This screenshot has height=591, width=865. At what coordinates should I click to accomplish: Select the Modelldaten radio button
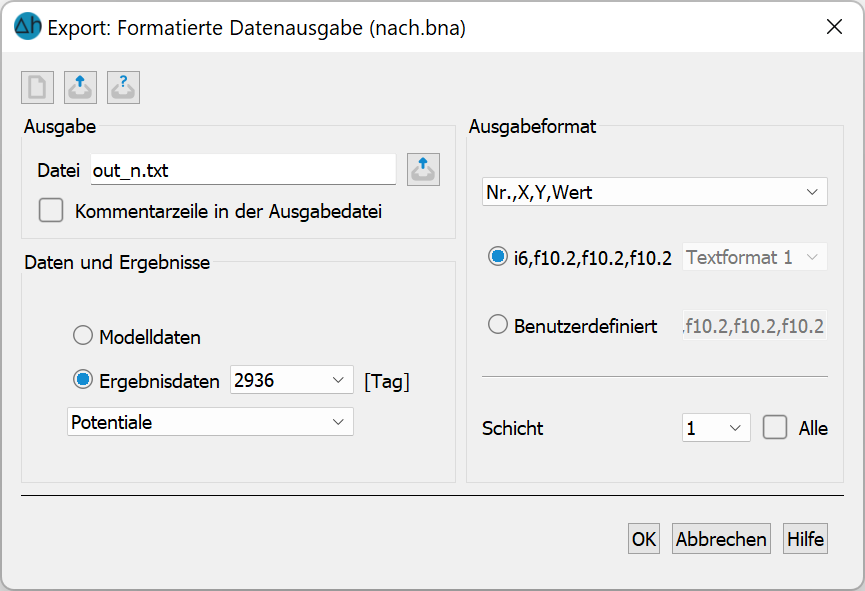pos(83,335)
